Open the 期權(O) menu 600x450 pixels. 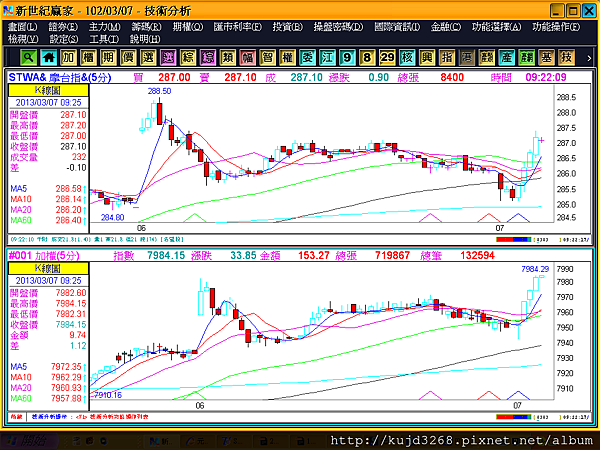188,27
